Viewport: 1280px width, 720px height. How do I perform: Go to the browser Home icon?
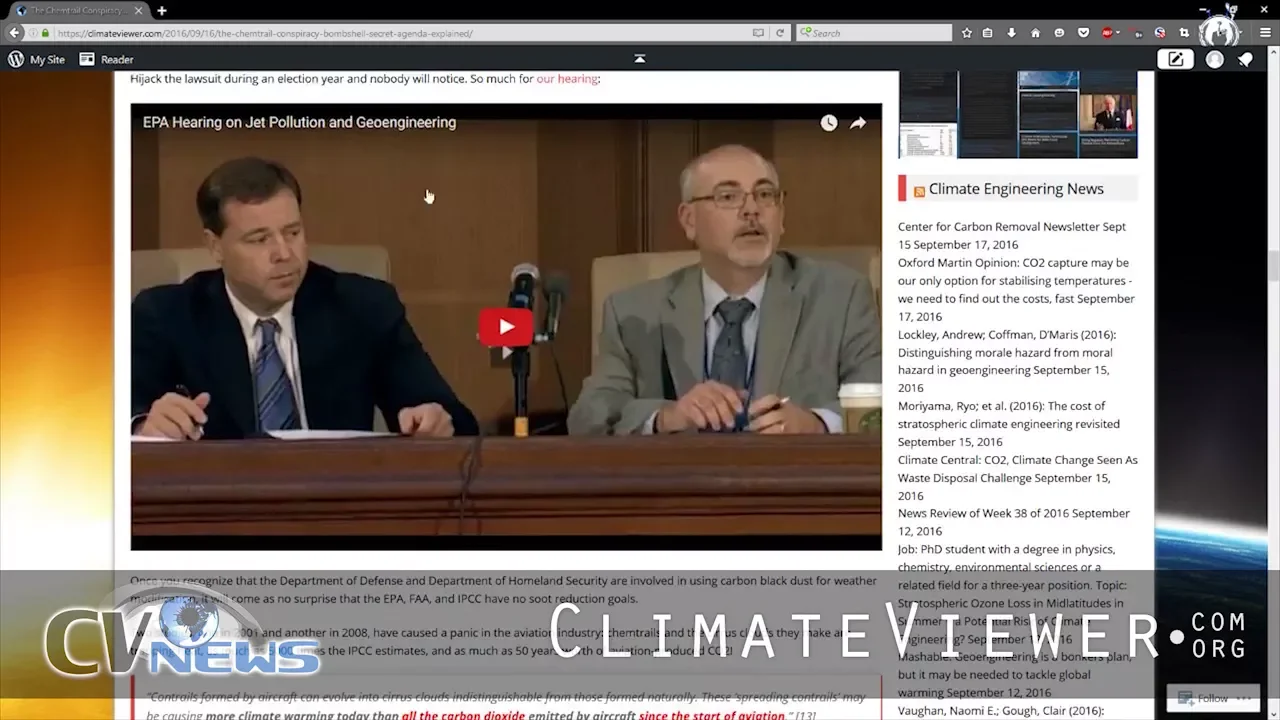click(1035, 33)
